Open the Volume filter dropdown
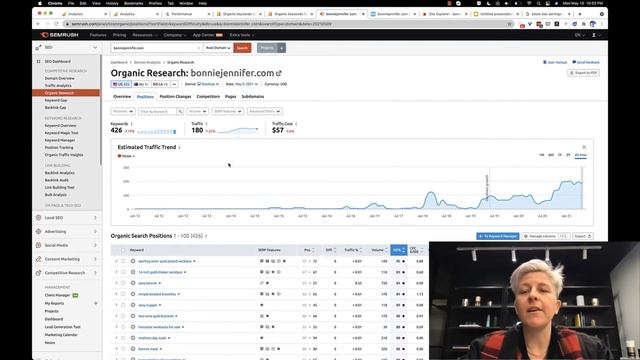 [198, 111]
